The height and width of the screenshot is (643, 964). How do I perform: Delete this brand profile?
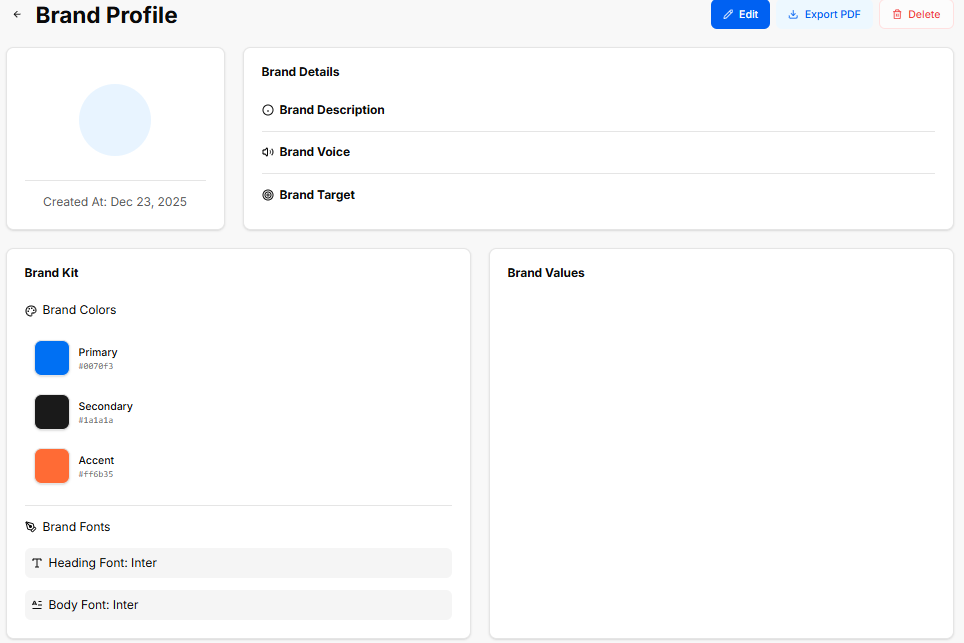(x=916, y=14)
